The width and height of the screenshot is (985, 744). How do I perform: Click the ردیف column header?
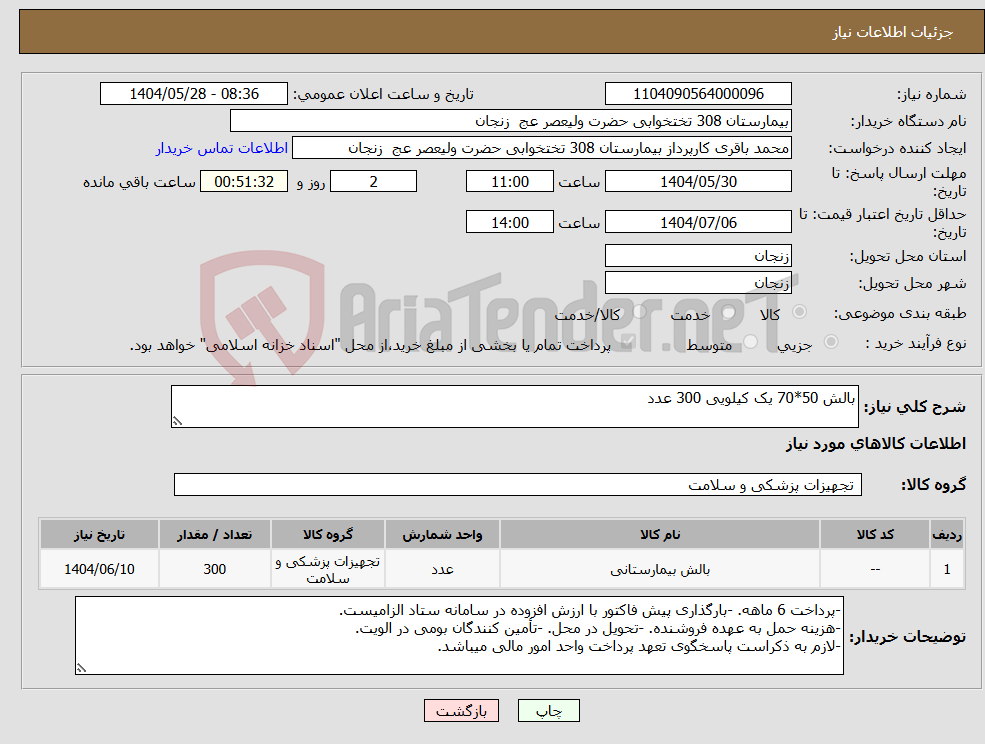[947, 534]
